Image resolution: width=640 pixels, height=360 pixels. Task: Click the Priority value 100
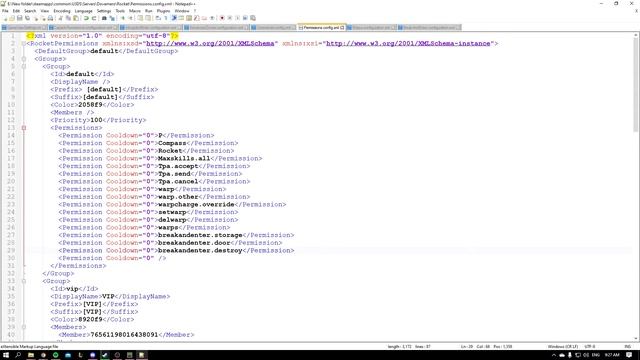[96, 120]
